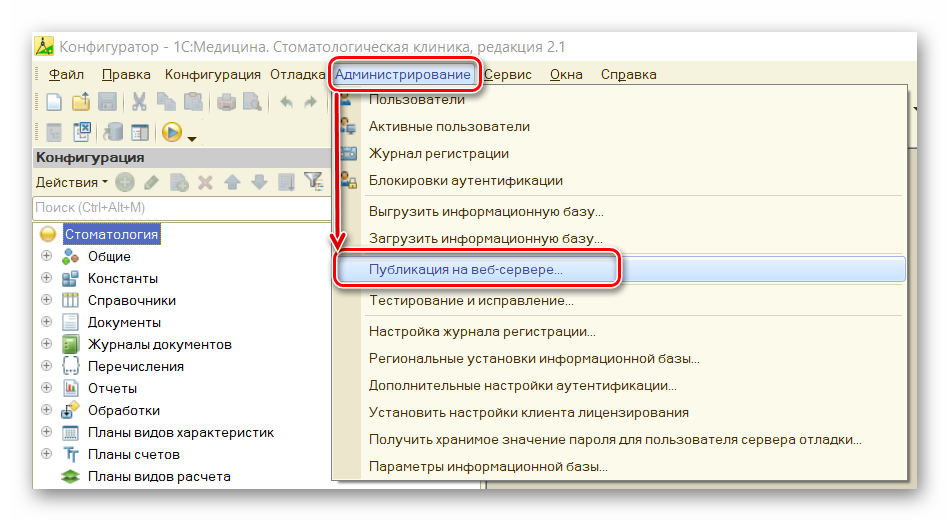
Task: Click the Edit pencil icon in Configuration panel
Action: [x=151, y=182]
